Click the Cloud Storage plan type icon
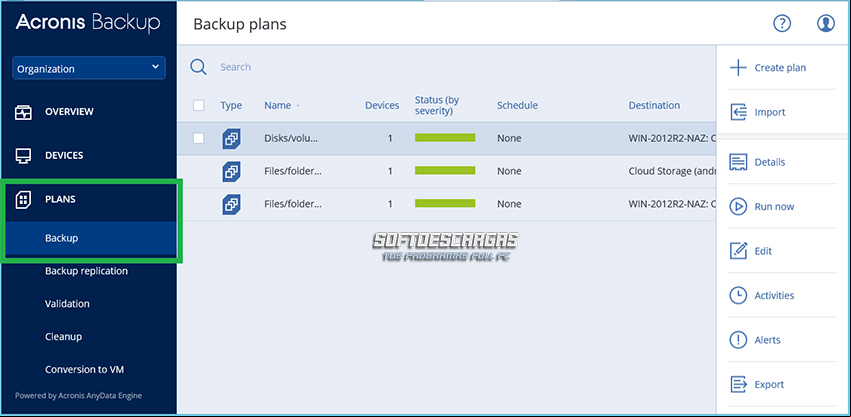 click(x=232, y=172)
